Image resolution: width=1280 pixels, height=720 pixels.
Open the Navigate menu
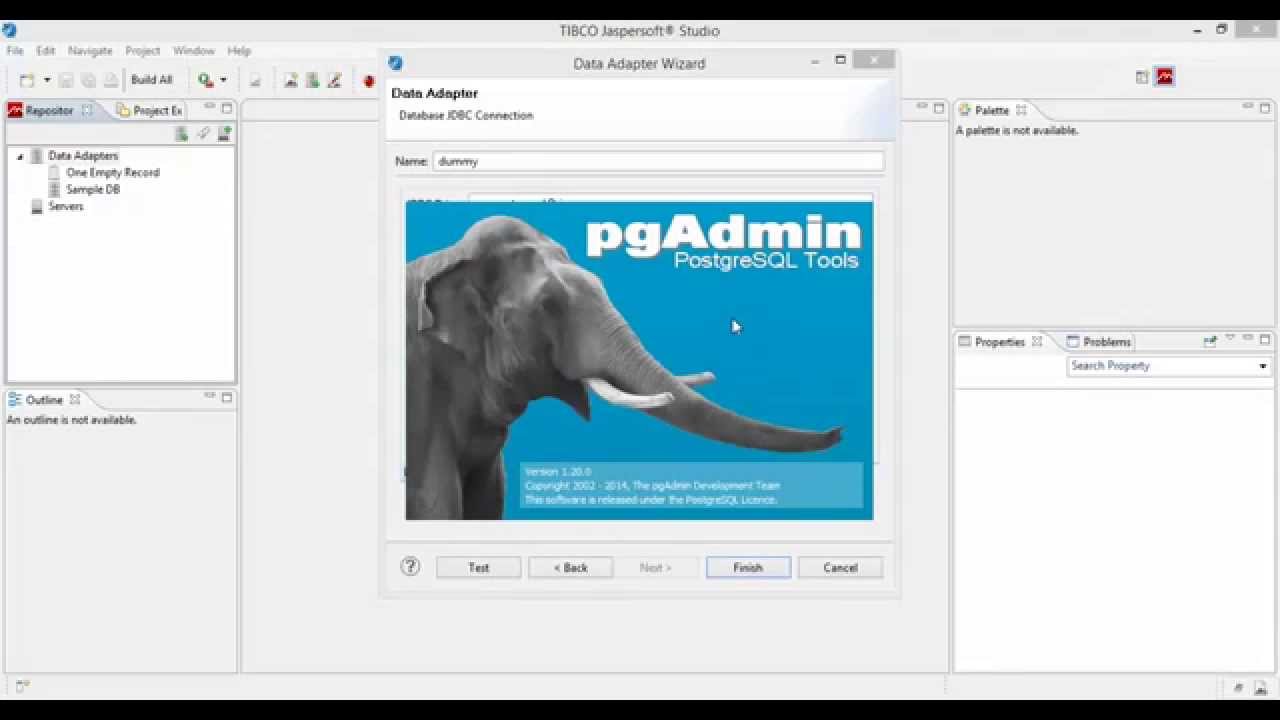90,50
